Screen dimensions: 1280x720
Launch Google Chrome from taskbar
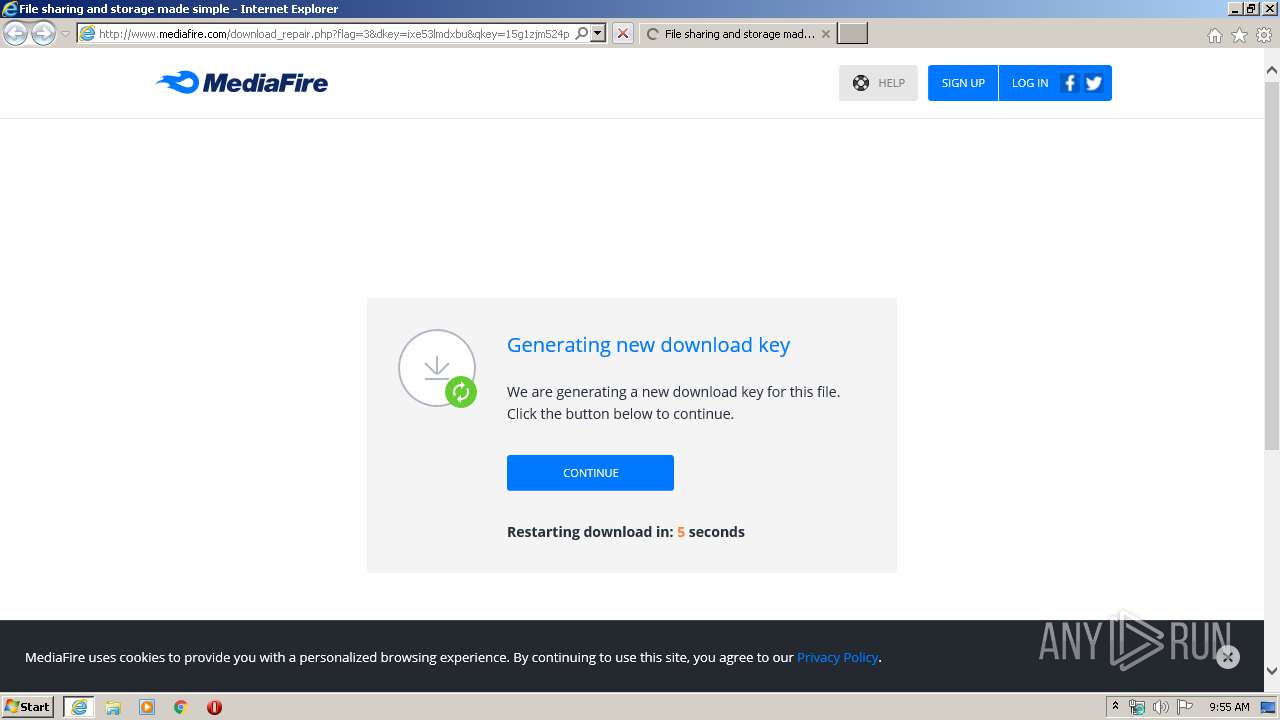(181, 707)
